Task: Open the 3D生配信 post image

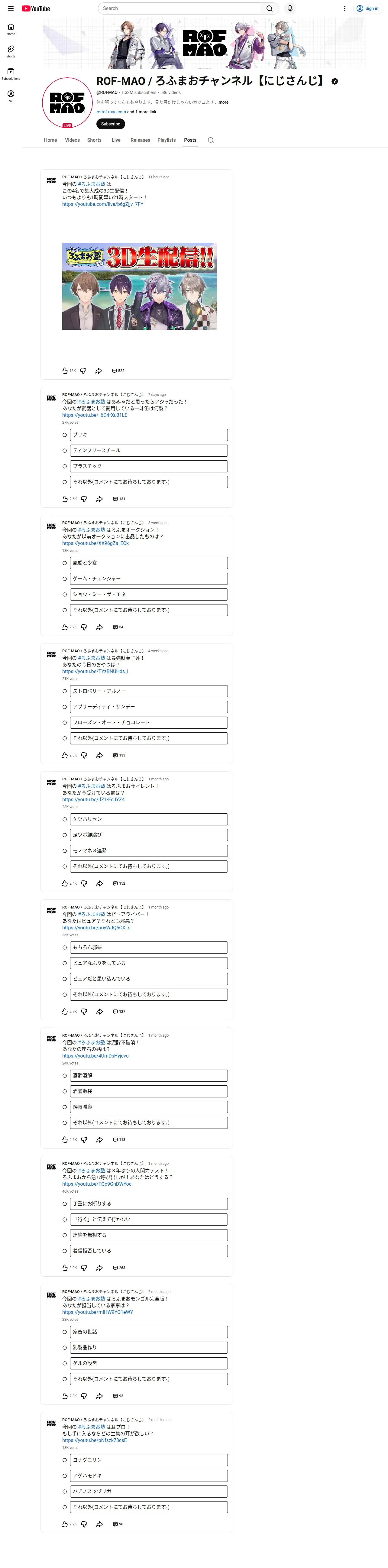Action: [x=139, y=286]
